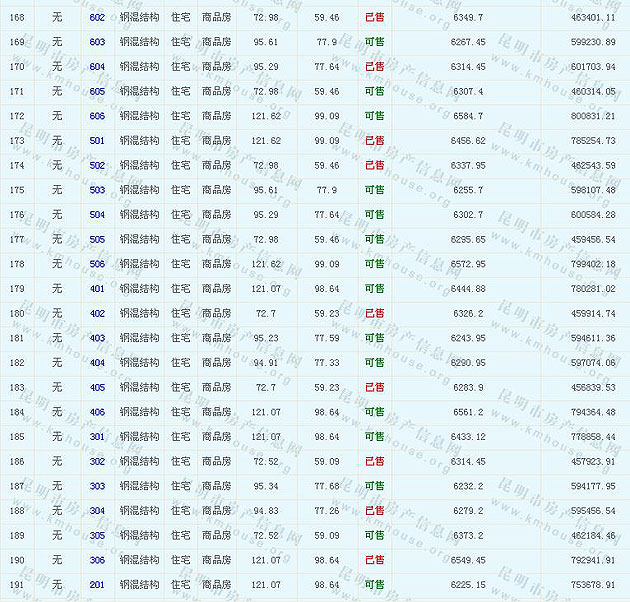Image resolution: width=630 pixels, height=602 pixels.
Task: Select 已售 status for room 402
Action: point(374,314)
